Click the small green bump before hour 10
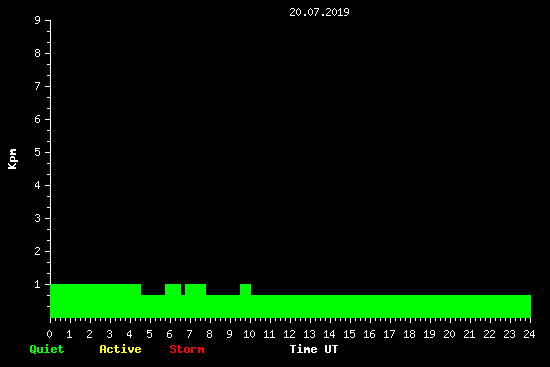Viewport: 550px width, 367px height. (246, 289)
